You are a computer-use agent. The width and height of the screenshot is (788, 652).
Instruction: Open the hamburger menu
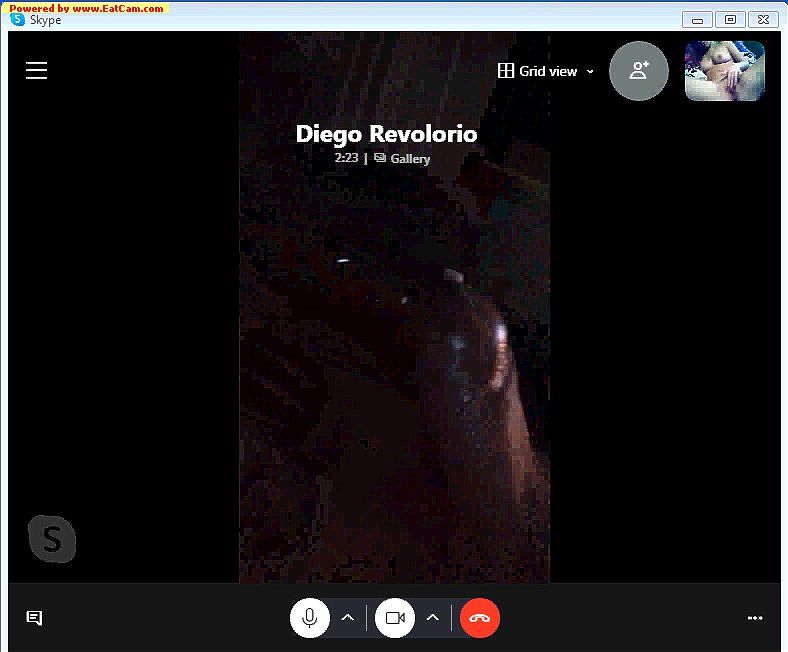point(36,70)
